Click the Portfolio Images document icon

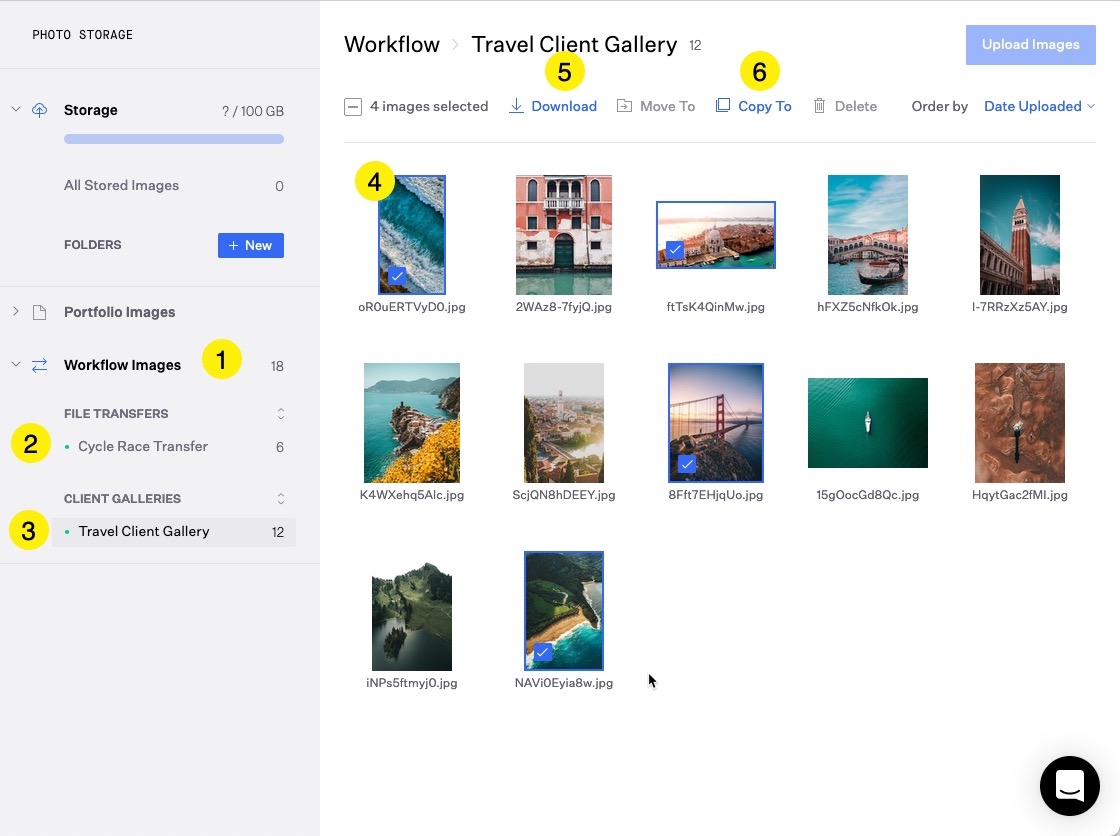(40, 312)
